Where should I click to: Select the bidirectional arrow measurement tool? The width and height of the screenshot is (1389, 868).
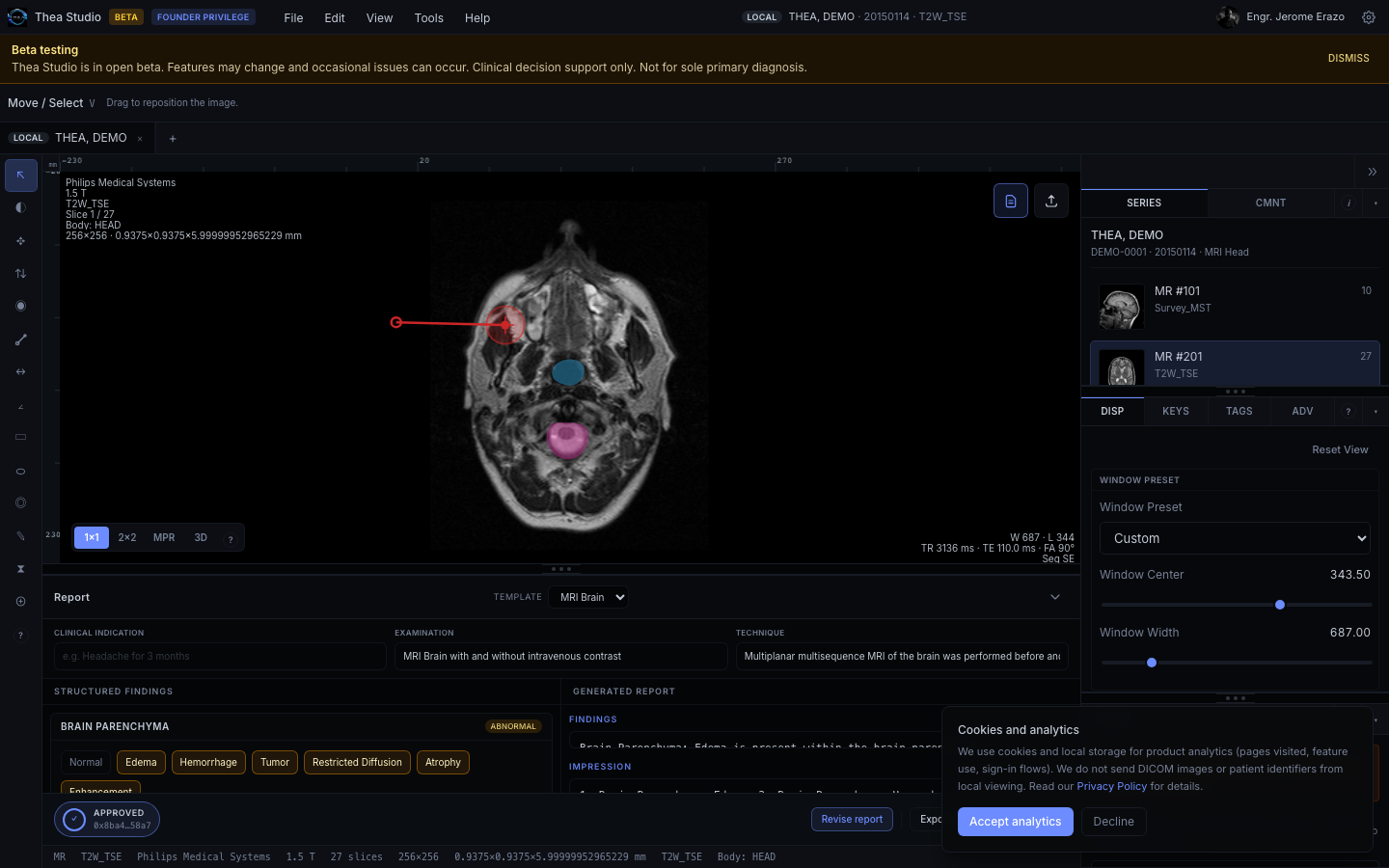click(x=21, y=372)
